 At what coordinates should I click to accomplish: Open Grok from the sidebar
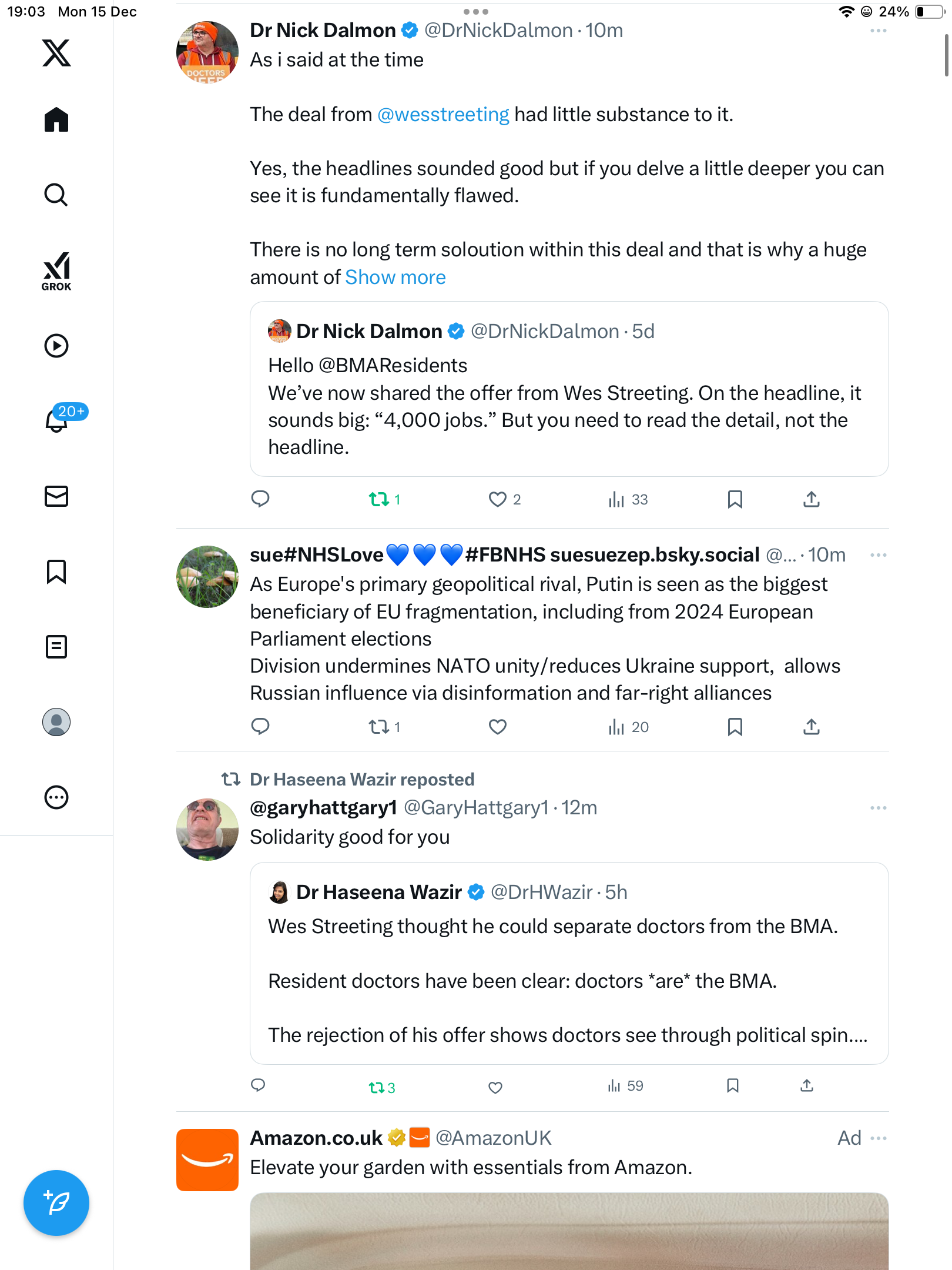click(x=56, y=270)
